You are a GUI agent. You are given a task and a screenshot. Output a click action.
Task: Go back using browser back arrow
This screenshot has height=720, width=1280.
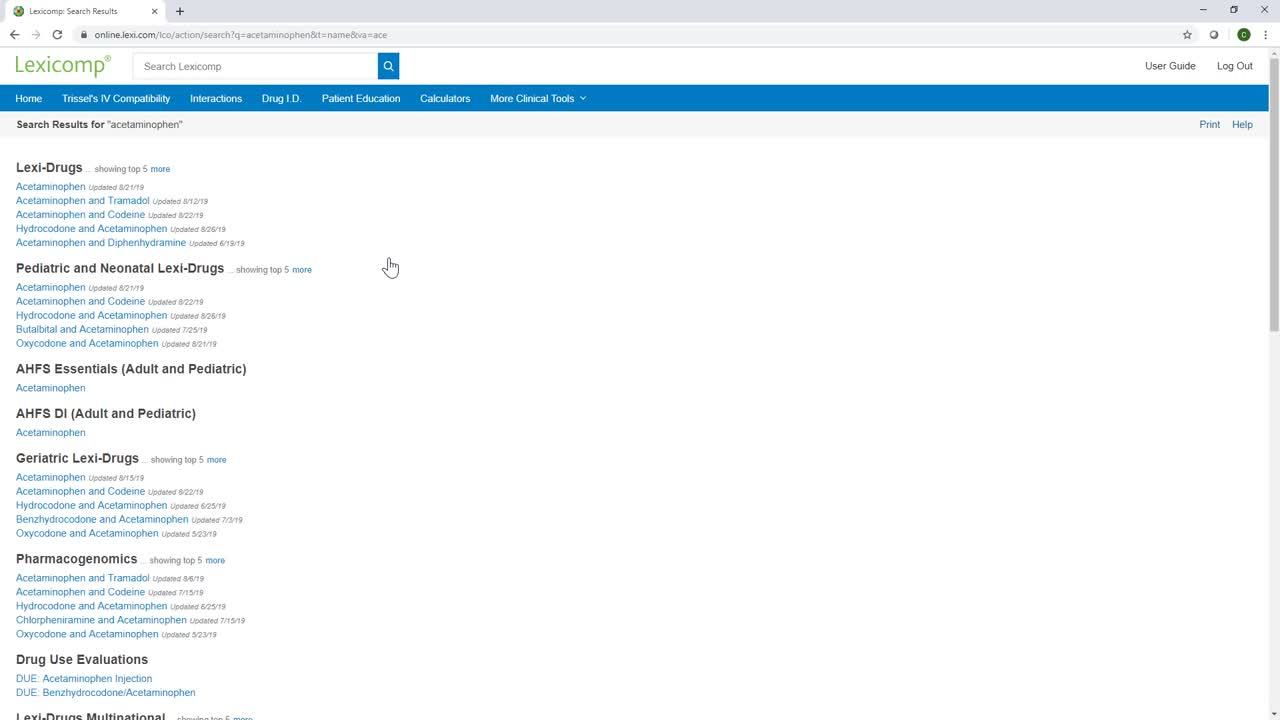pos(14,35)
